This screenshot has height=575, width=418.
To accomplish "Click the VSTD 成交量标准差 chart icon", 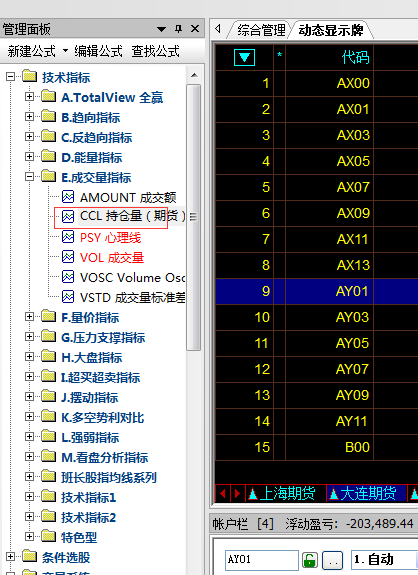I will pyautogui.click(x=68, y=297).
